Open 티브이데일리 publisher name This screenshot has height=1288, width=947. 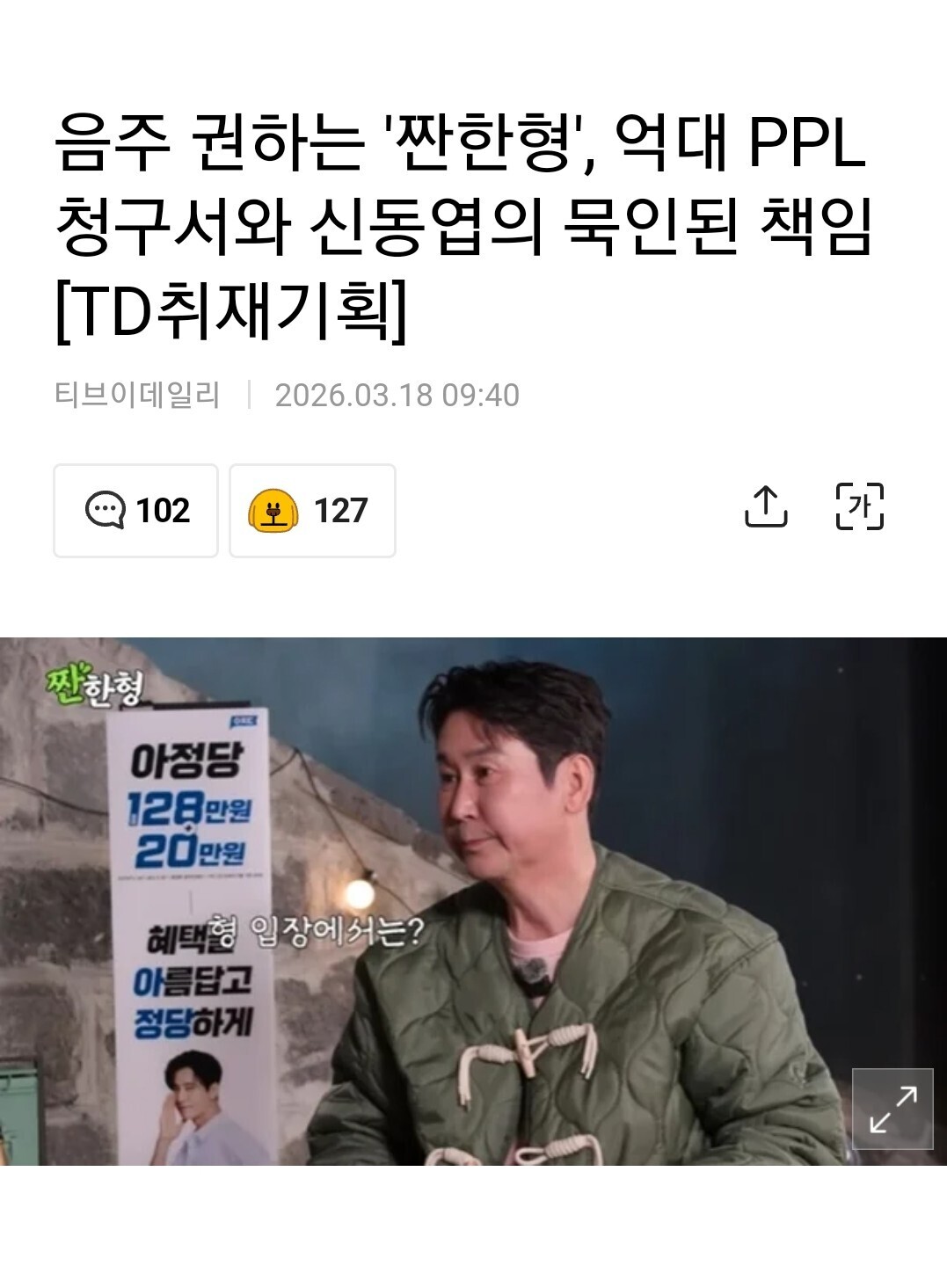click(x=137, y=395)
